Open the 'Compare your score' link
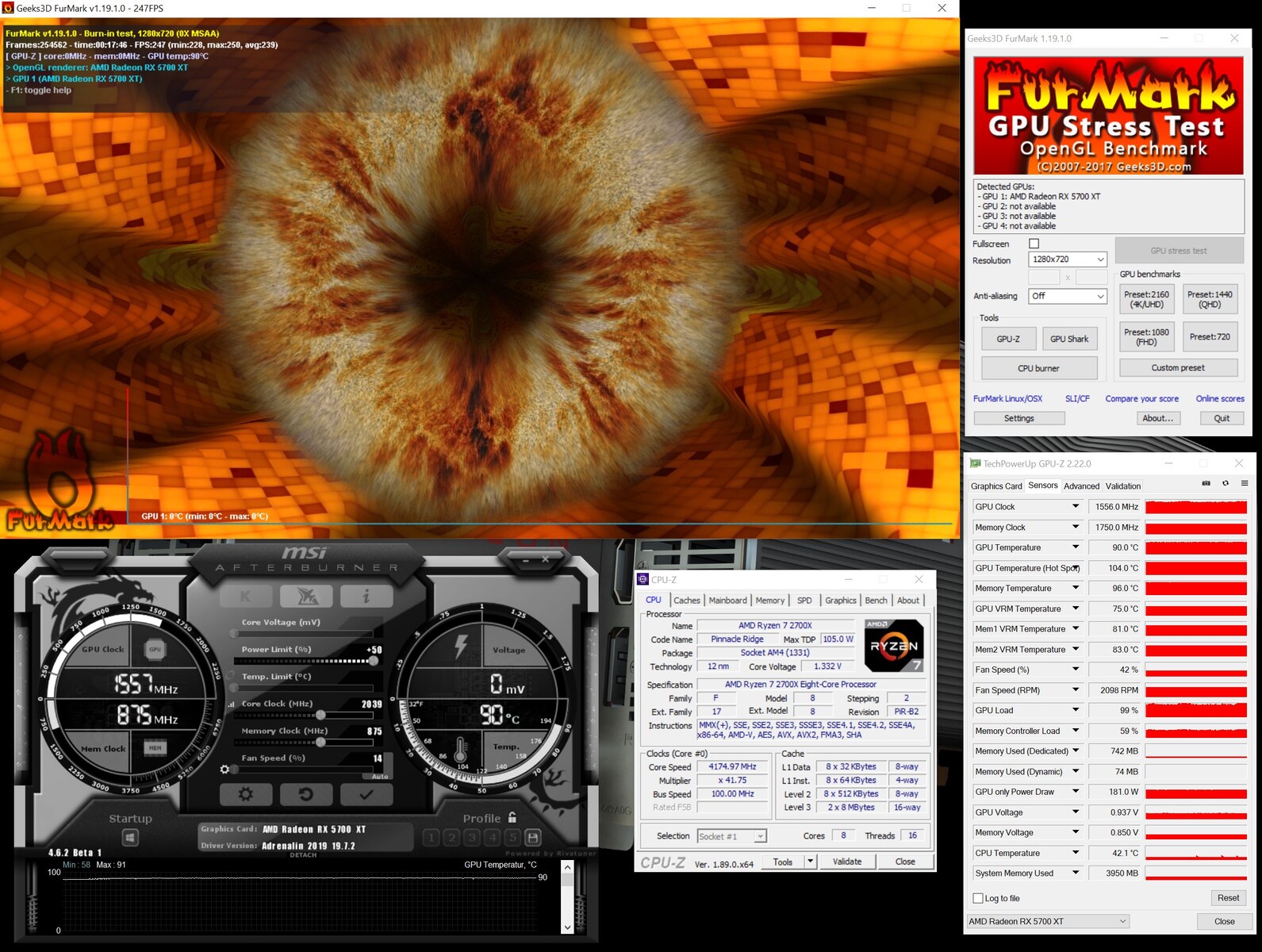 point(1141,399)
